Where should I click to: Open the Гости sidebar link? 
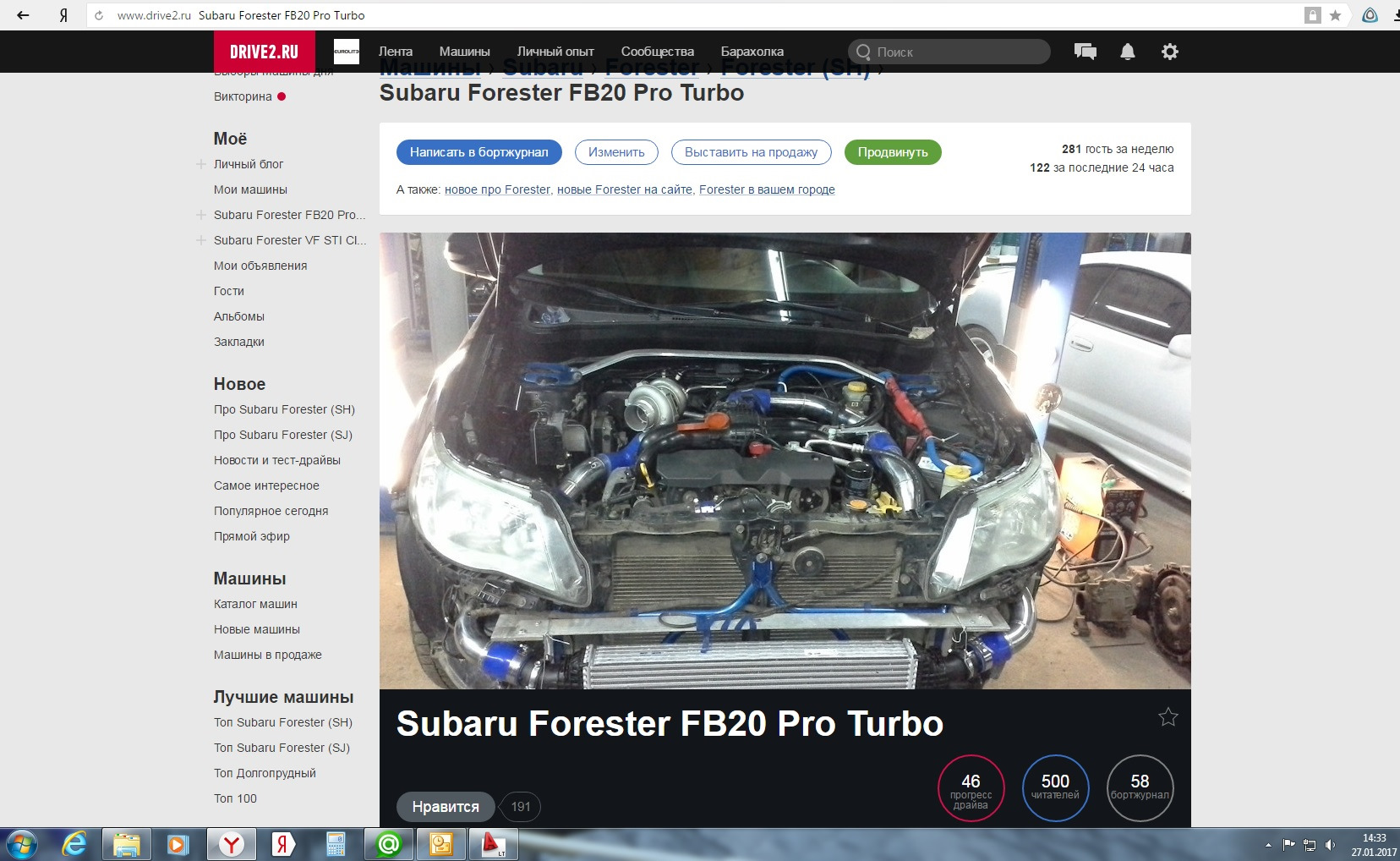coord(229,291)
